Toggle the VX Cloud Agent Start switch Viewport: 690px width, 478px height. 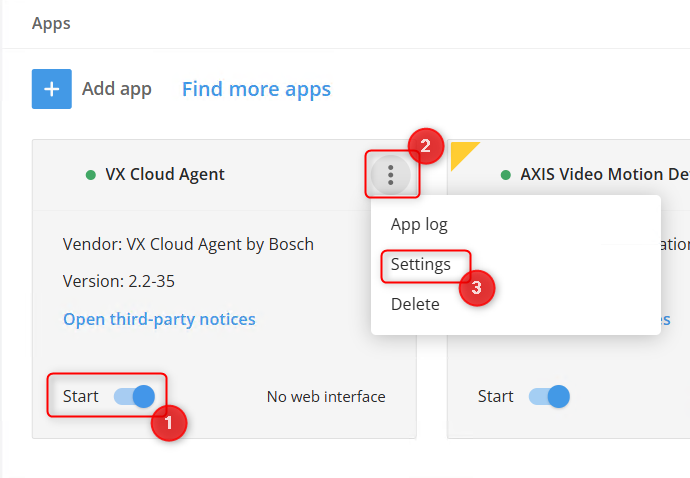pos(134,396)
